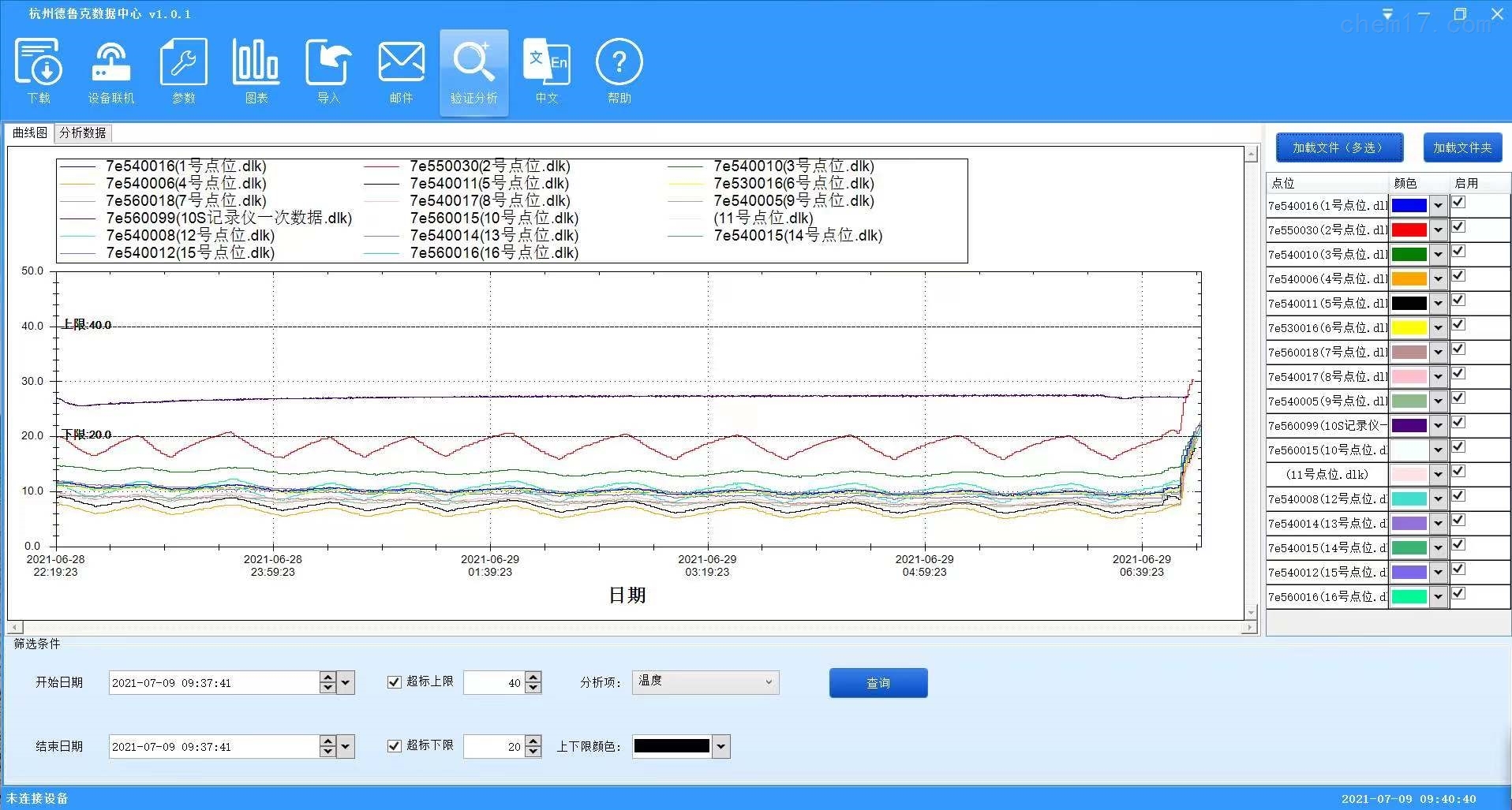
Task: Enable the 超标上限 upper limit checkbox
Action: coord(395,681)
